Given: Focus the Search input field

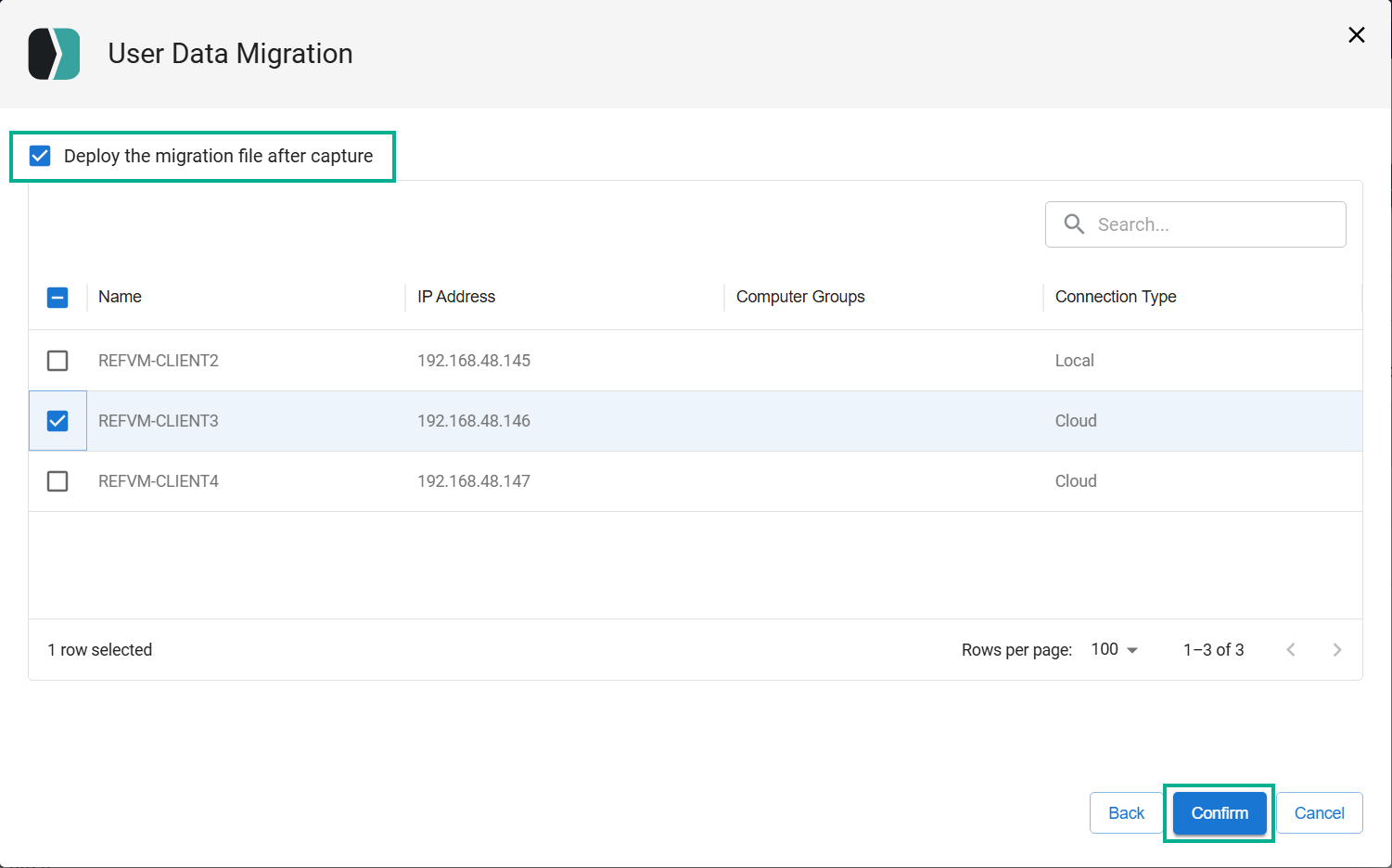Looking at the screenshot, I should (1195, 224).
